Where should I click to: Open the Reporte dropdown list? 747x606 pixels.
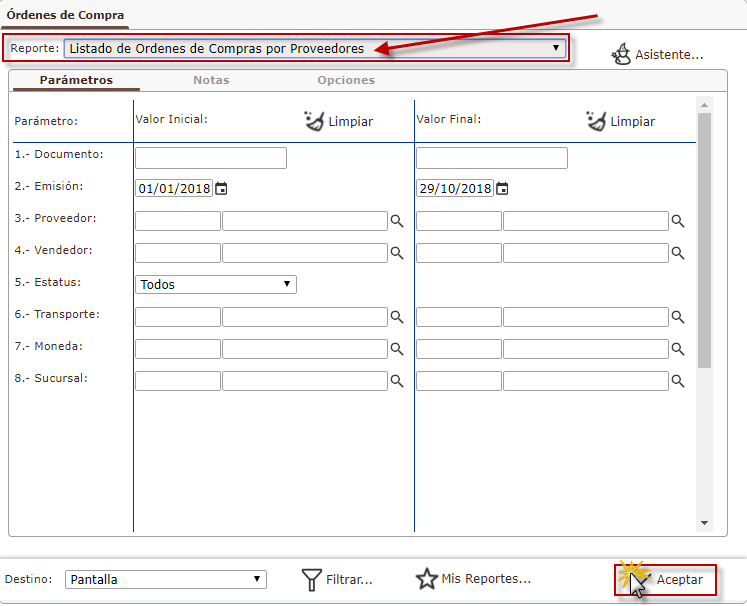pyautogui.click(x=315, y=48)
